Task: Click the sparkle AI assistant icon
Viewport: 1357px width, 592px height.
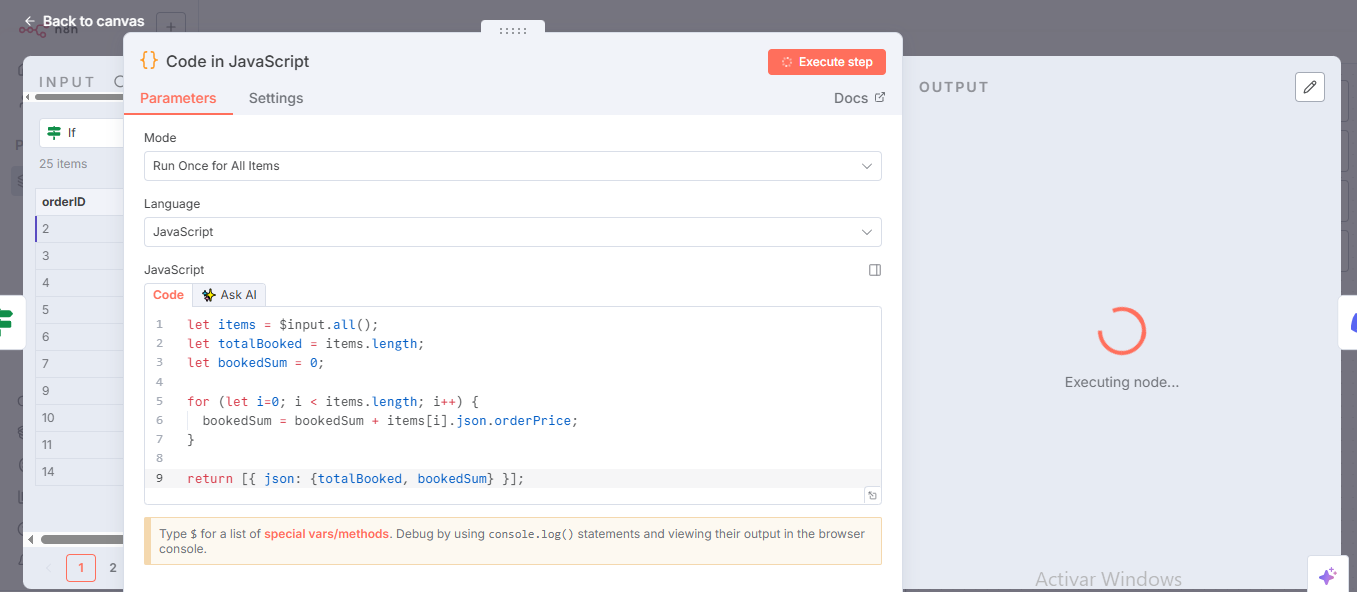Action: point(1327,576)
